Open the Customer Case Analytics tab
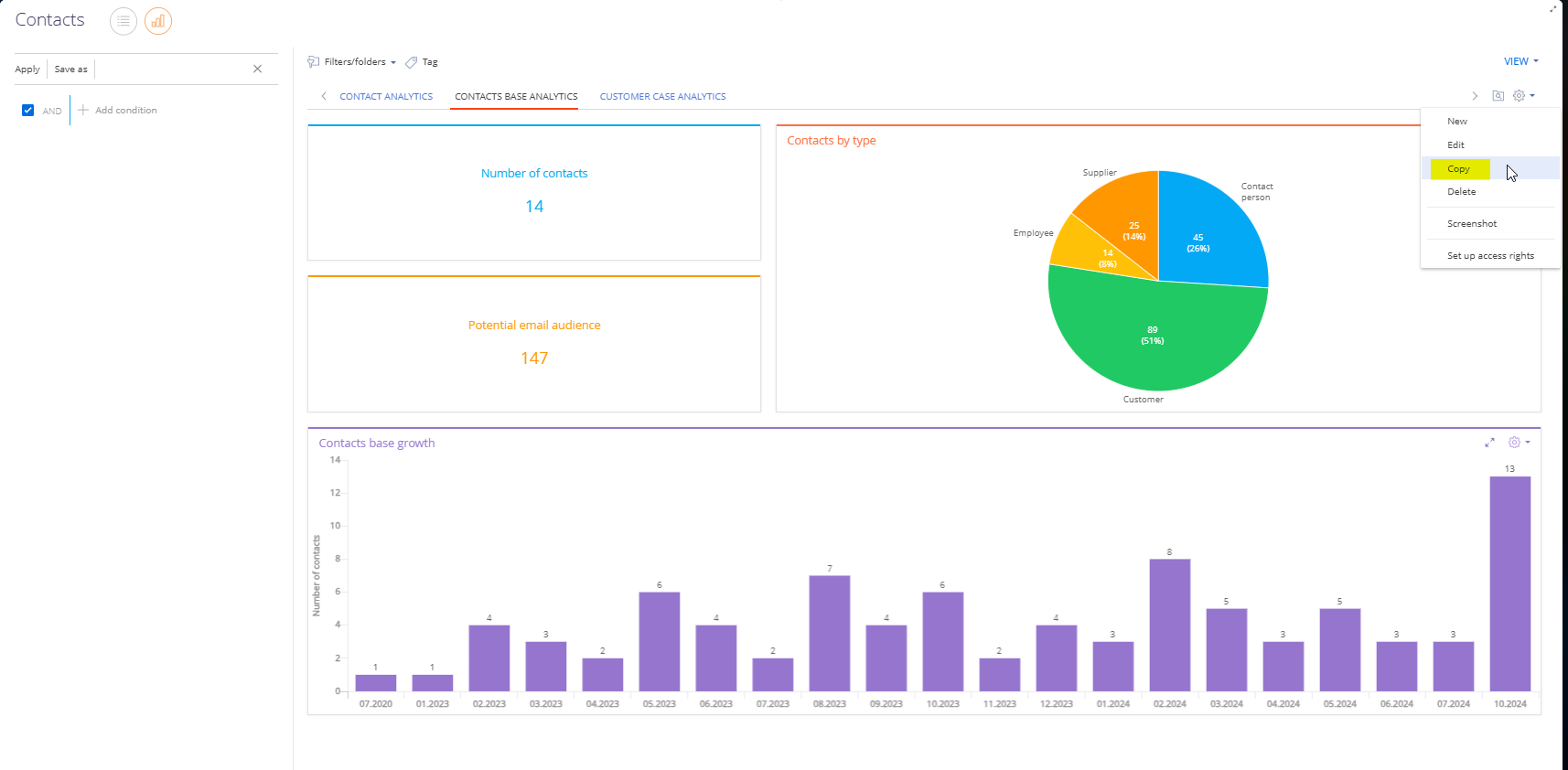 pyautogui.click(x=663, y=96)
